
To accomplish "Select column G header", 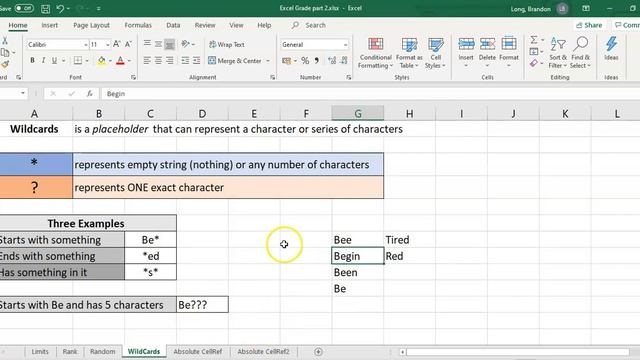I will coord(358,113).
